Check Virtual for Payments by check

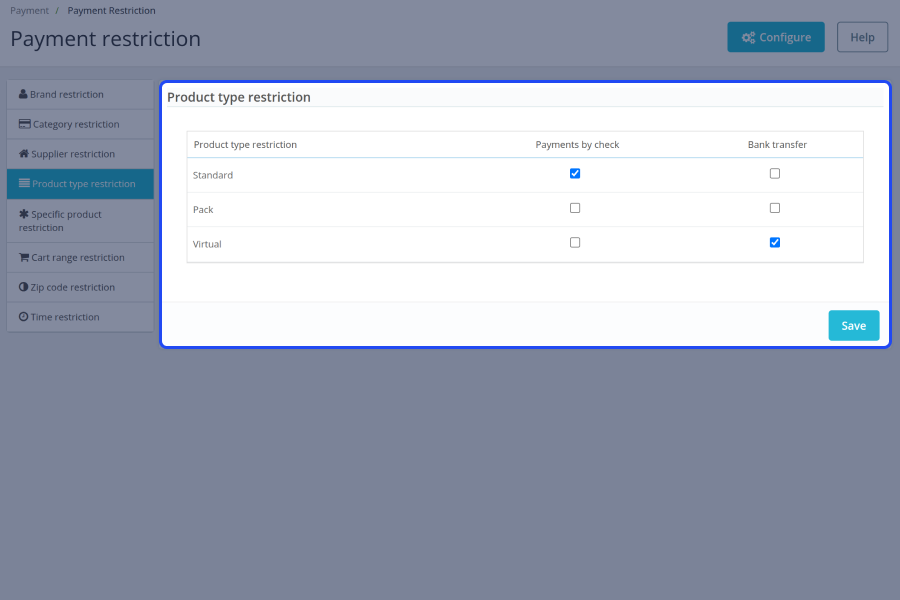point(575,242)
